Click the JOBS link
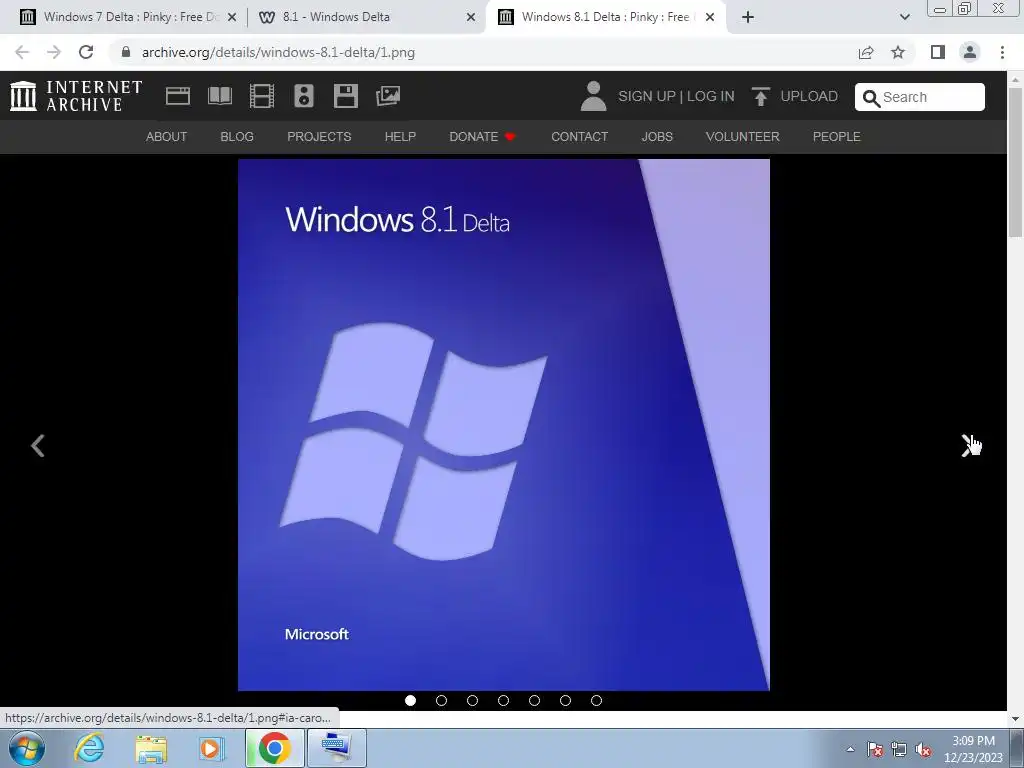The width and height of the screenshot is (1024, 768). (x=657, y=136)
